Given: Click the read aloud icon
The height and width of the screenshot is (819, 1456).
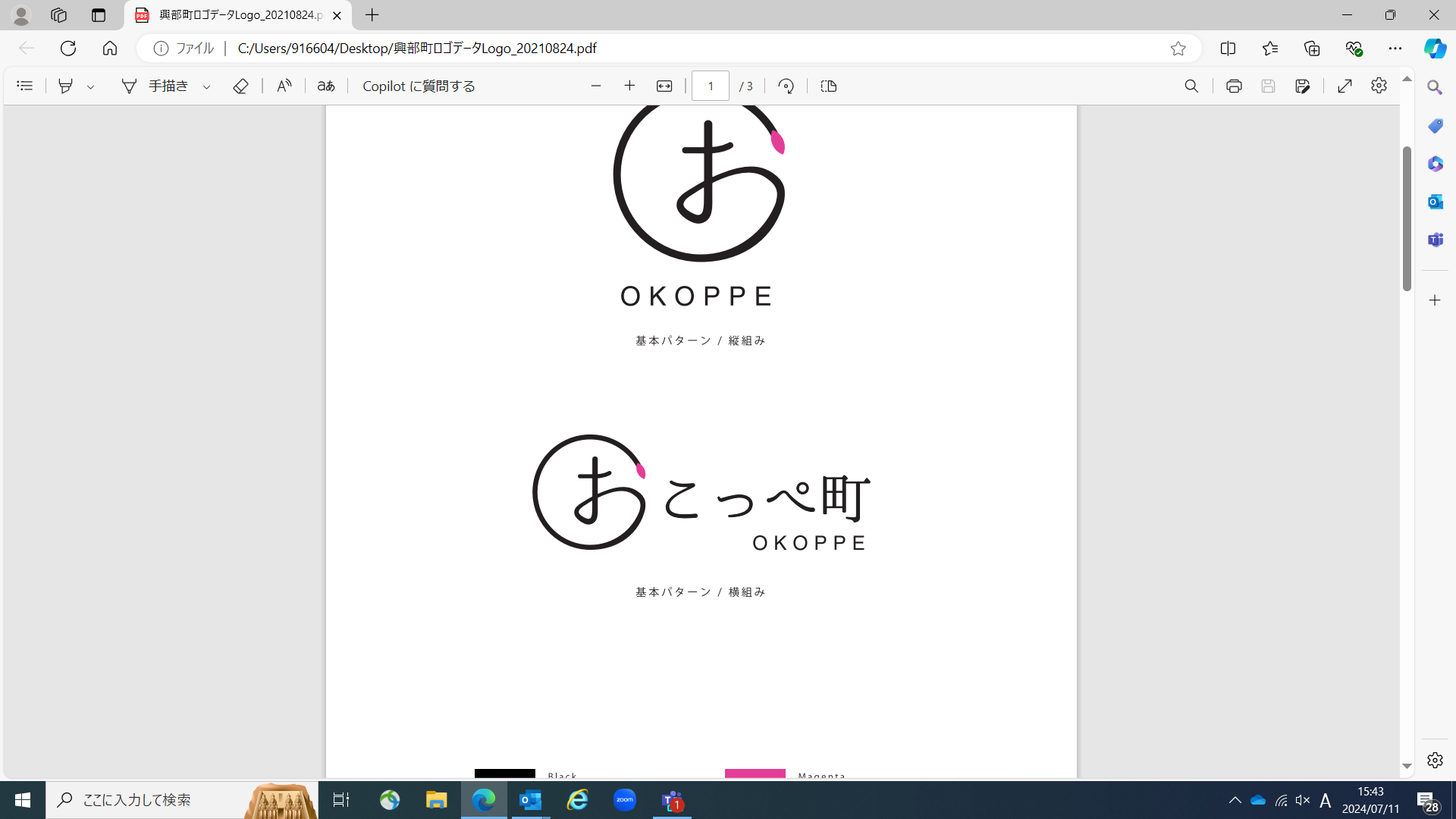Looking at the screenshot, I should pyautogui.click(x=284, y=86).
